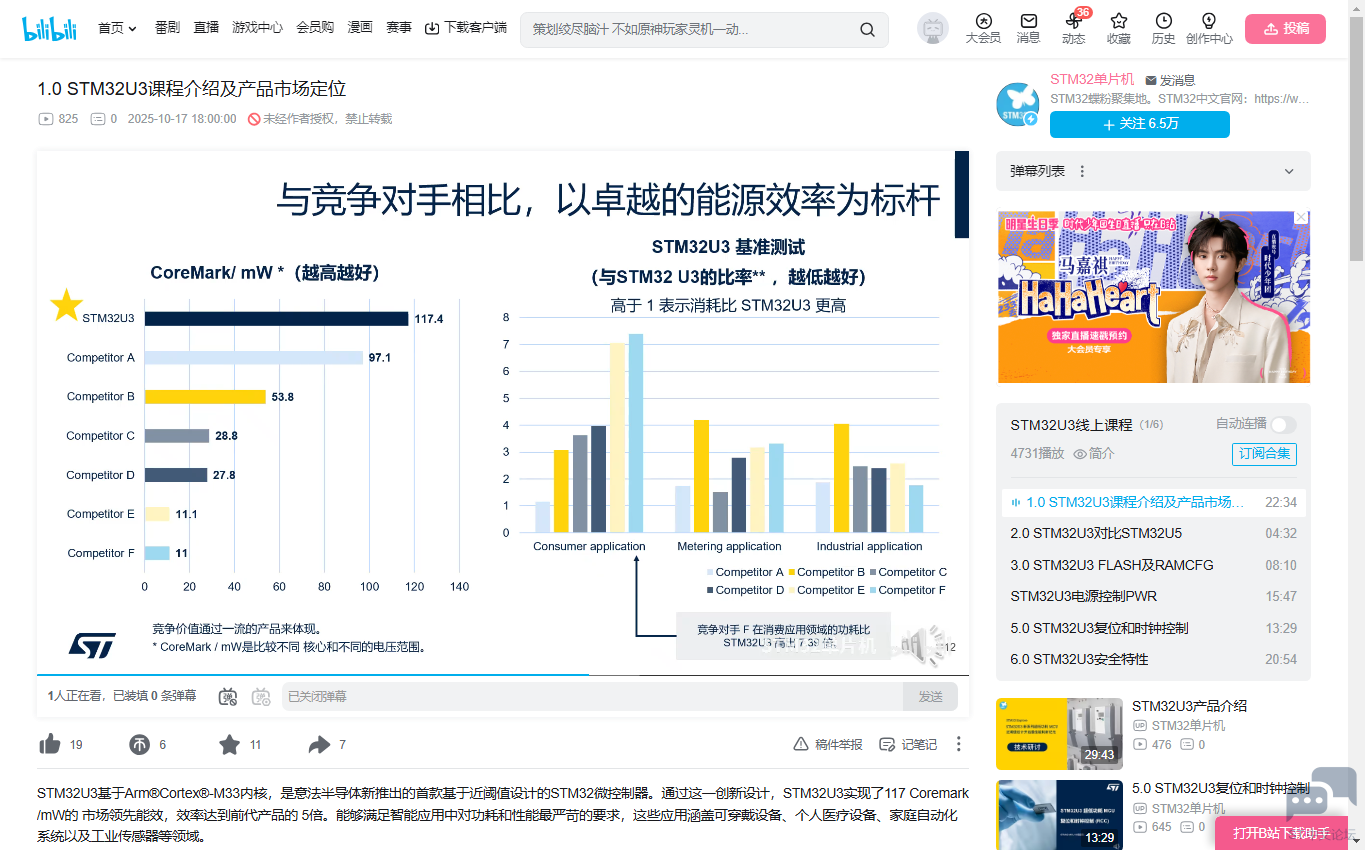The image size is (1365, 850).
Task: Open 动态 feed from the top bar
Action: point(1073,28)
